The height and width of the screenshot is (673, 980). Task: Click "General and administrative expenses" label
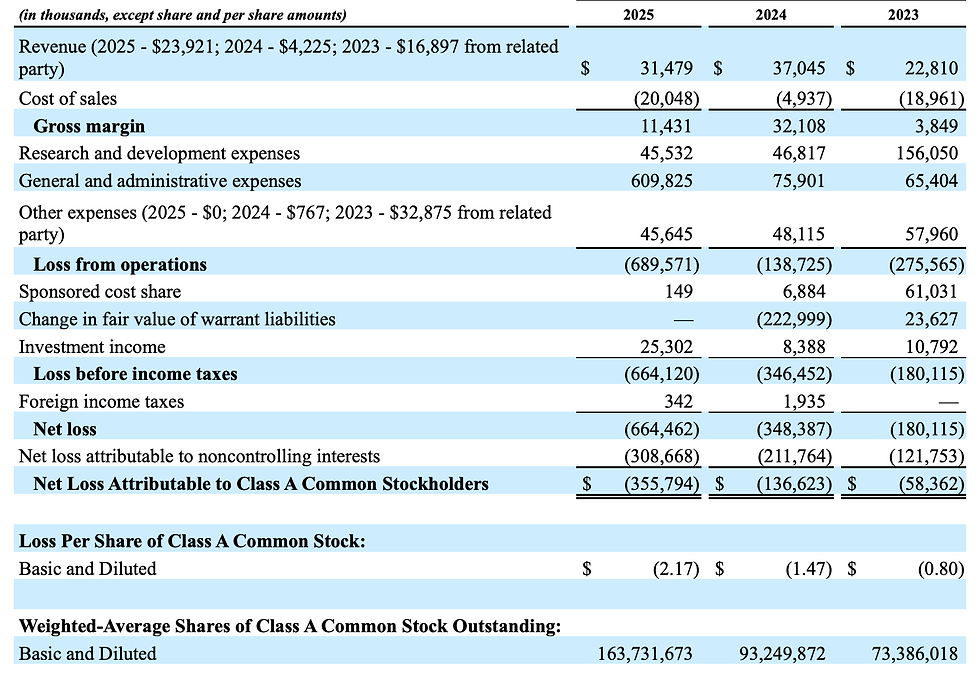point(160,181)
